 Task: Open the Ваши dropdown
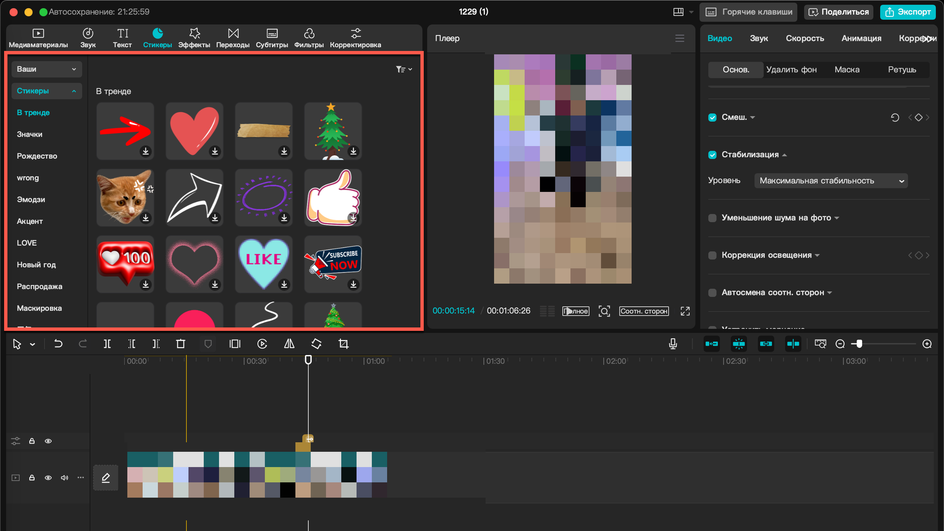pyautogui.click(x=46, y=69)
